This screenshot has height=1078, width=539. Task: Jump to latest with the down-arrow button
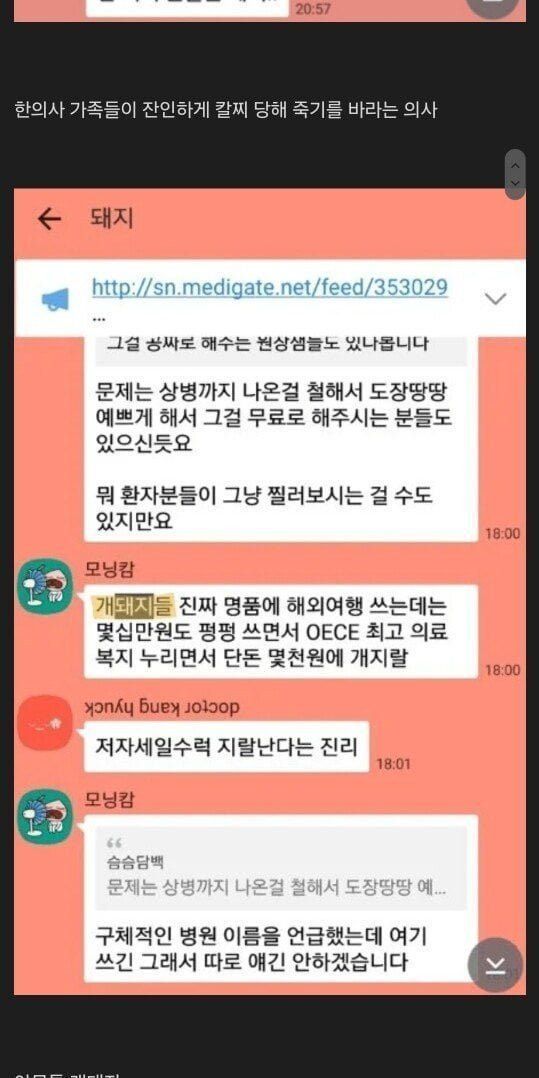pos(495,965)
